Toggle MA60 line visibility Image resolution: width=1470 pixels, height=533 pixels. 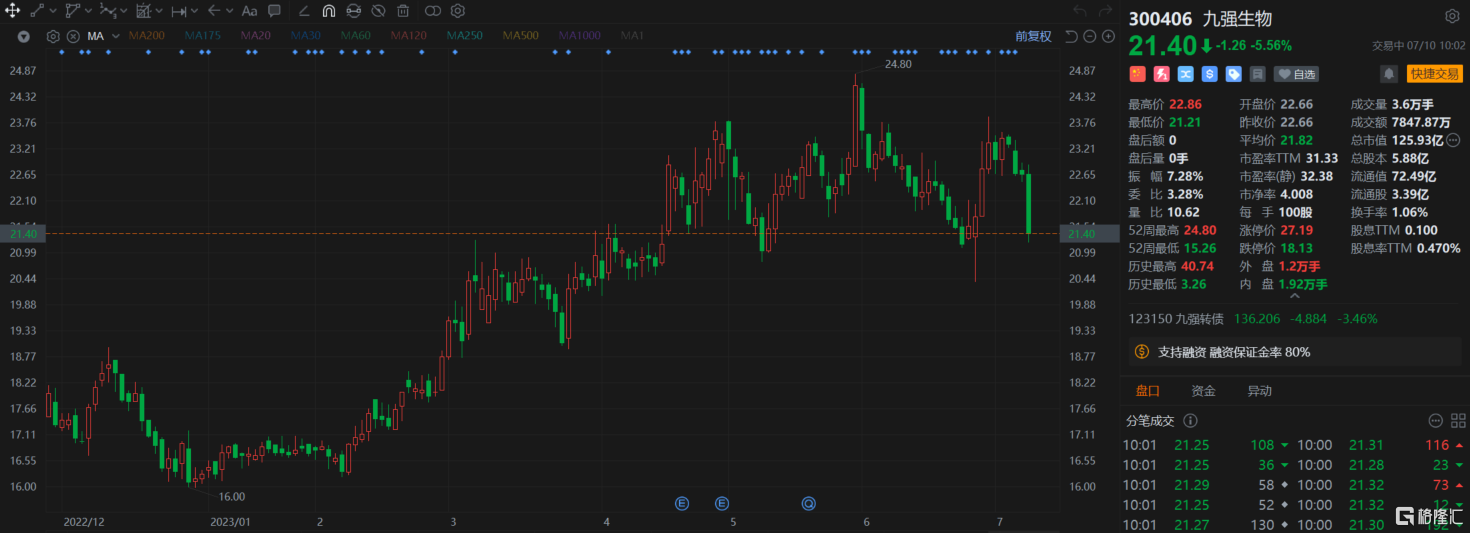tap(355, 36)
